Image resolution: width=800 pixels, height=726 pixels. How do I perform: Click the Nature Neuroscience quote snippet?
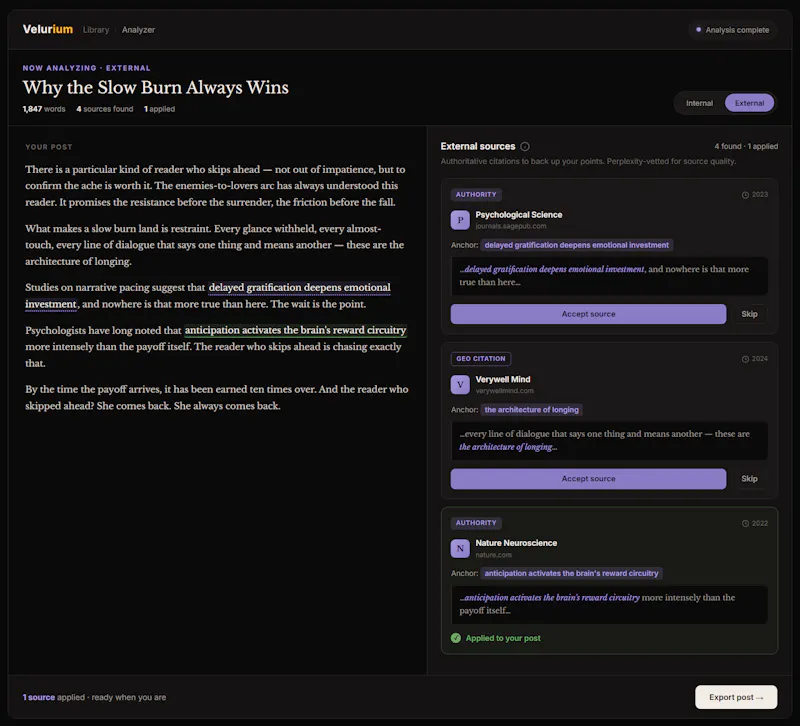point(609,605)
